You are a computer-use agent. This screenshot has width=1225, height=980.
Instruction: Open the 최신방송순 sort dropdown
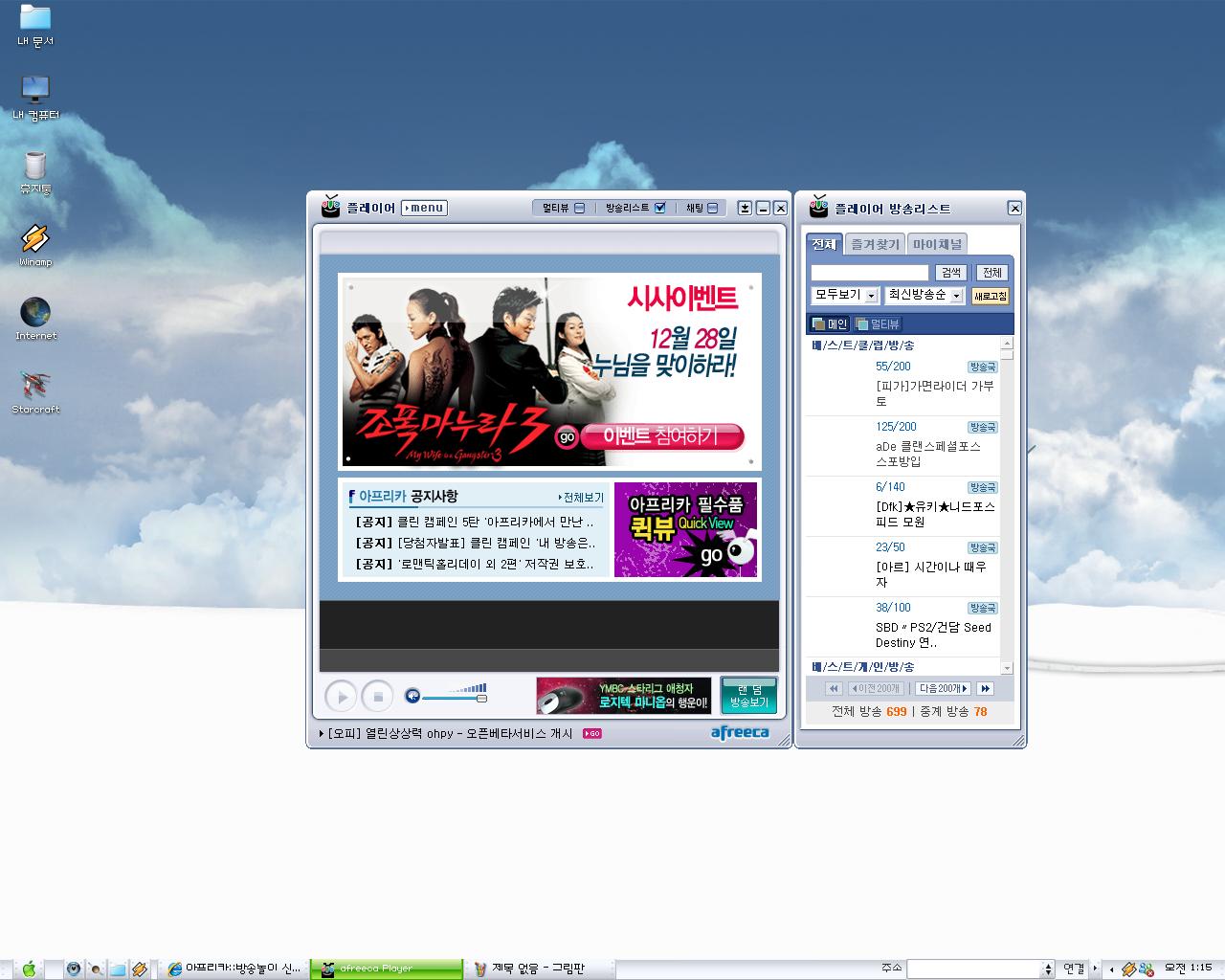click(924, 295)
